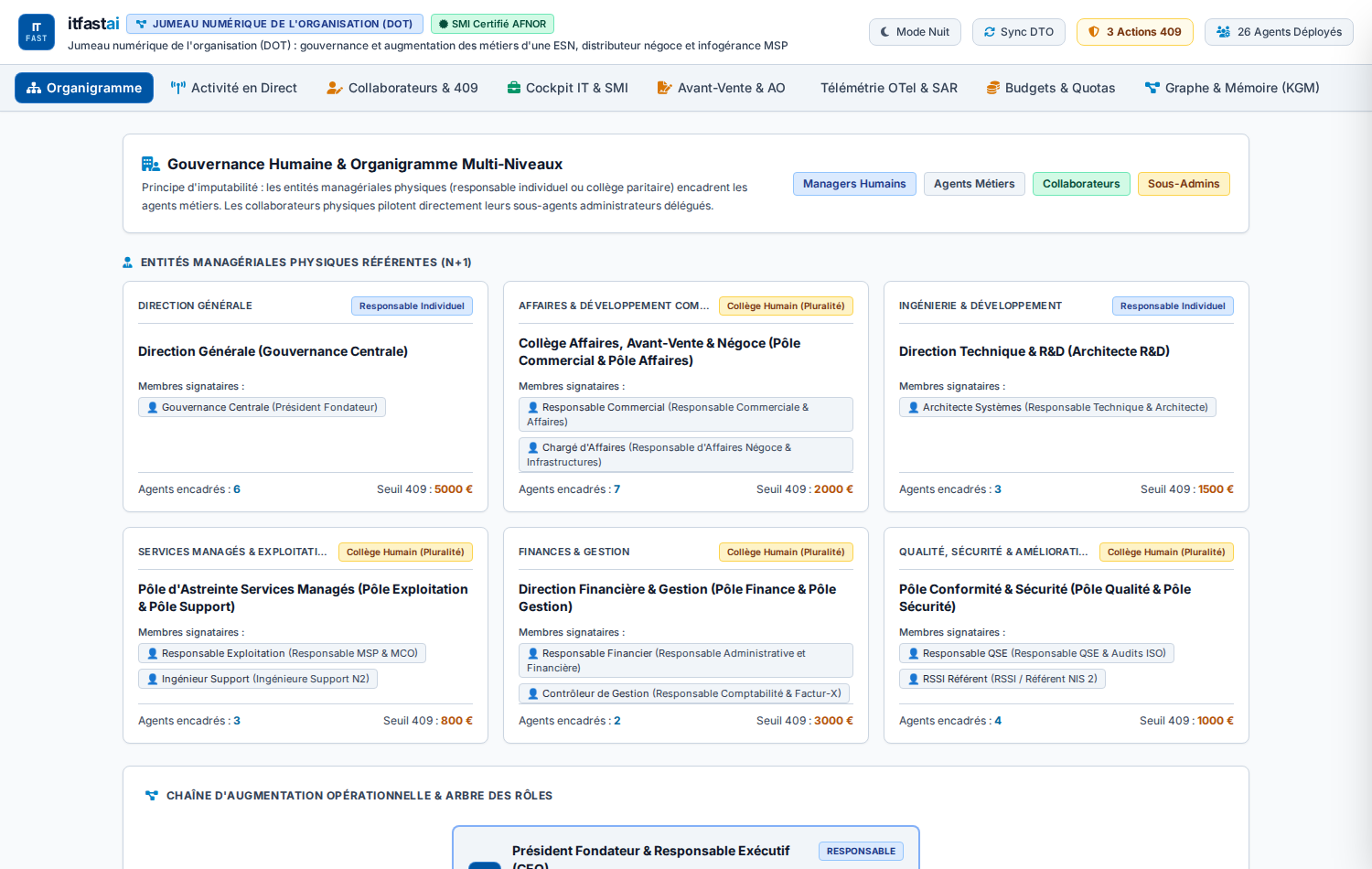Click the IT FAST logo icon
The width and height of the screenshot is (1372, 869).
point(37,32)
